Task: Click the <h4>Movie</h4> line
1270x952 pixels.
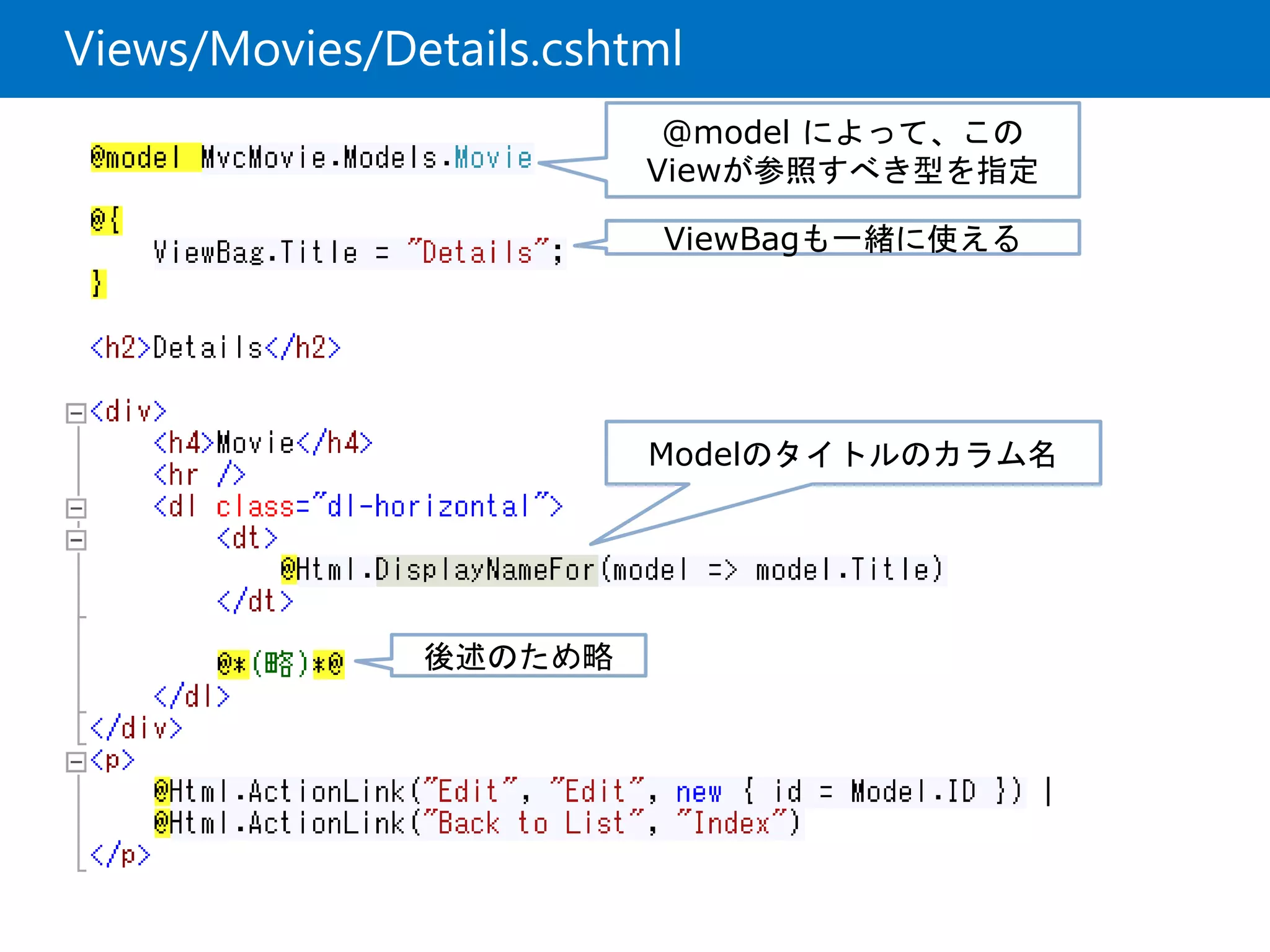Action: pyautogui.click(x=264, y=443)
